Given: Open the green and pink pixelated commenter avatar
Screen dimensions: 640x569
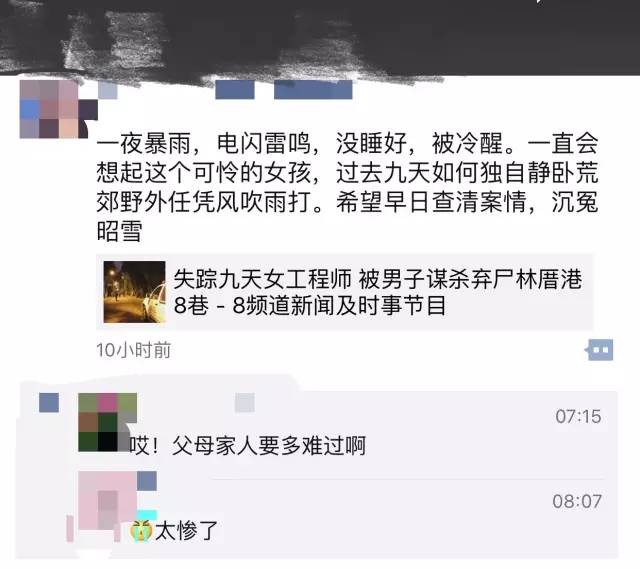Looking at the screenshot, I should pyautogui.click(x=107, y=422).
